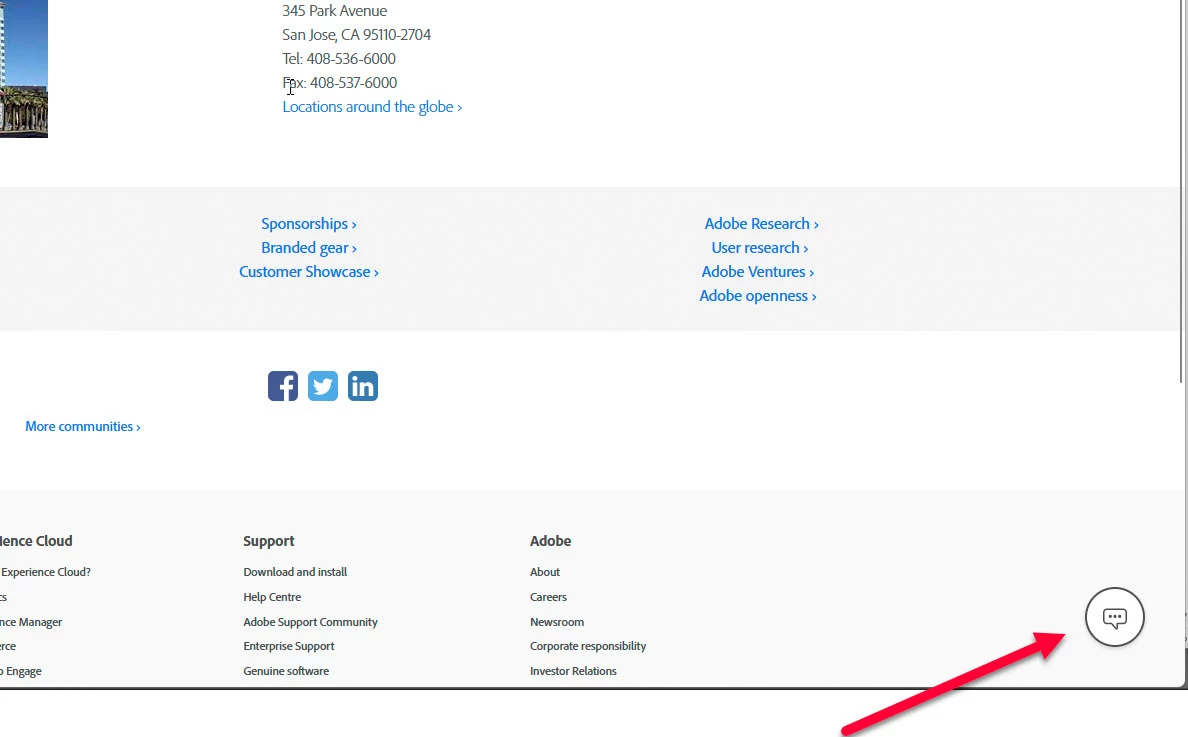1188x737 pixels.
Task: Click the 345 Park Avenue address line
Action: click(334, 11)
